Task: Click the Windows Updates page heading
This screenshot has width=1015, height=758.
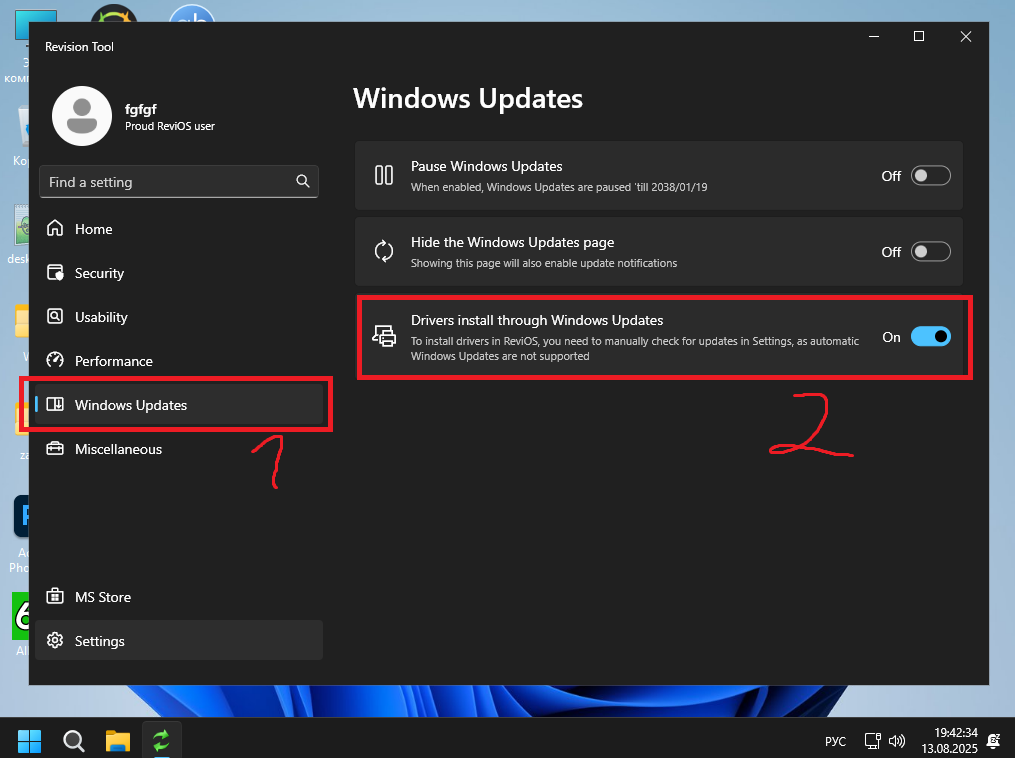Action: tap(468, 98)
